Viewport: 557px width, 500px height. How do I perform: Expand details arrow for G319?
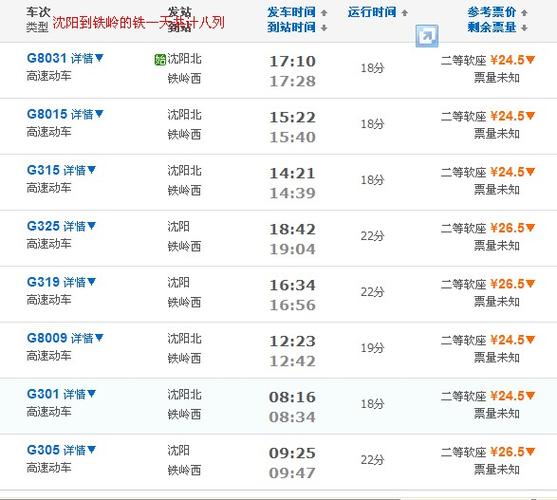[91, 282]
